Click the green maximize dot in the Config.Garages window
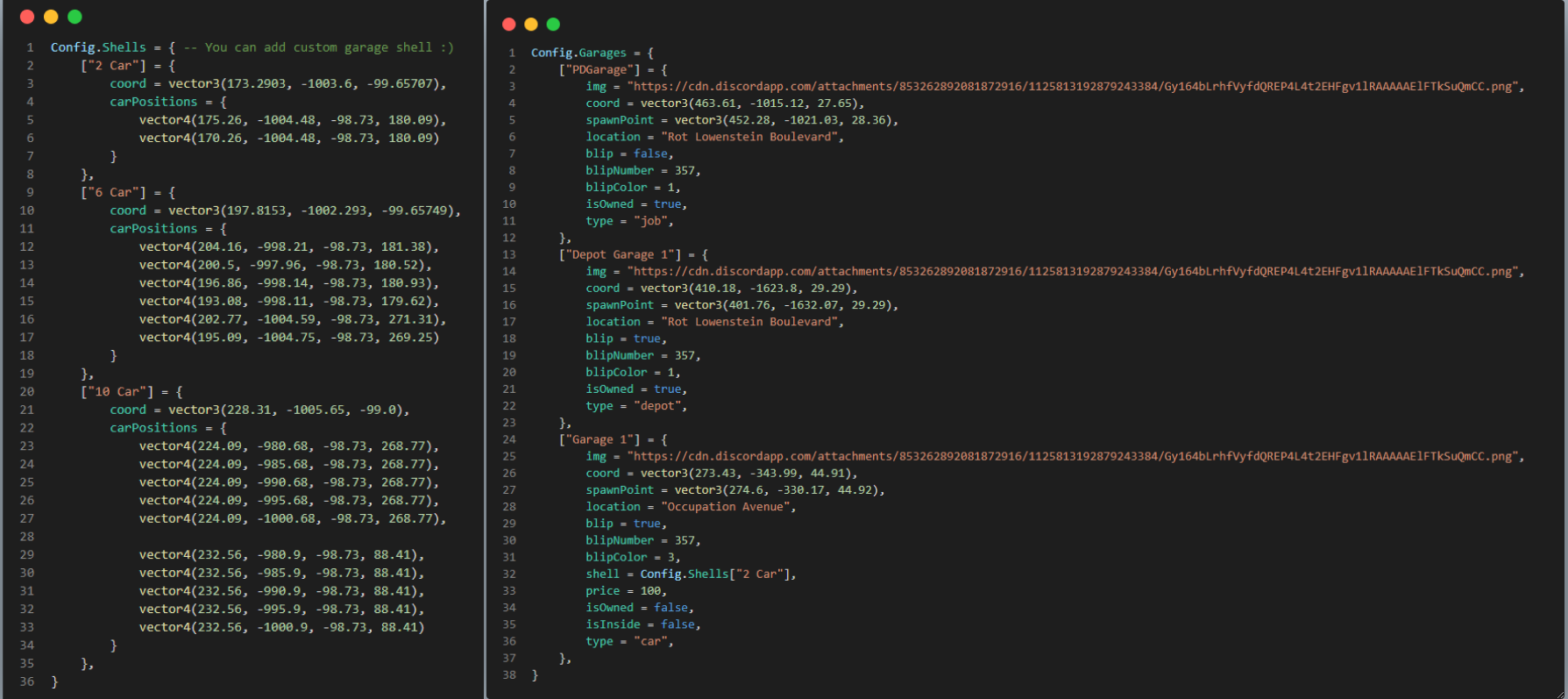Screen dimensions: 1568x699 pos(553,25)
